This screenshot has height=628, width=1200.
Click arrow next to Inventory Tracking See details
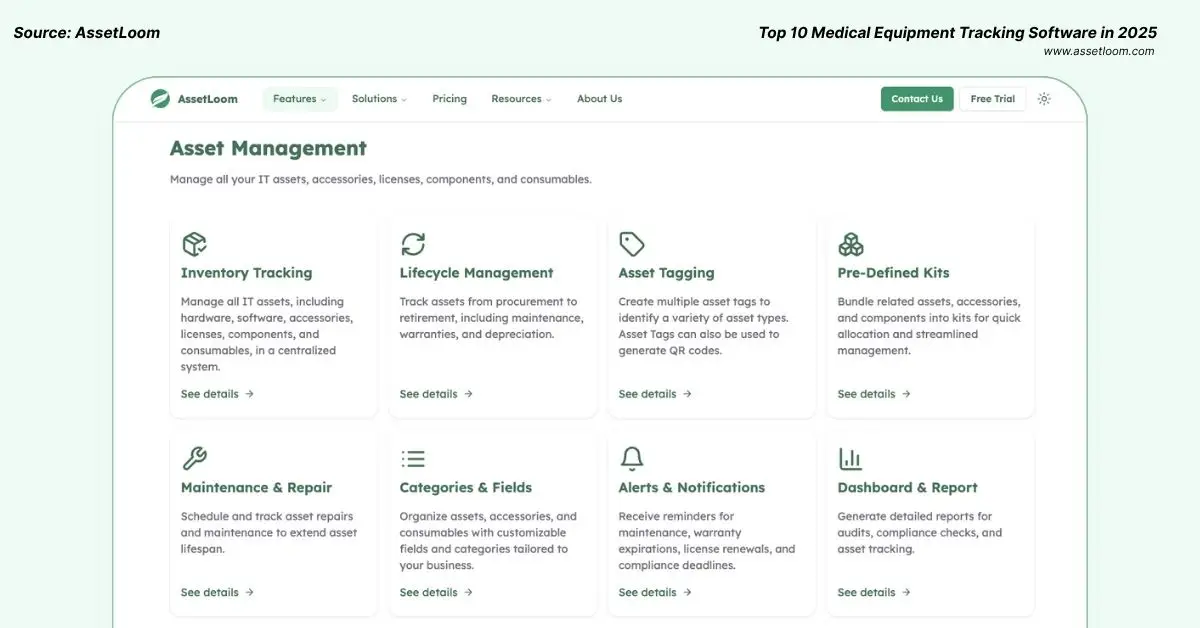(249, 394)
